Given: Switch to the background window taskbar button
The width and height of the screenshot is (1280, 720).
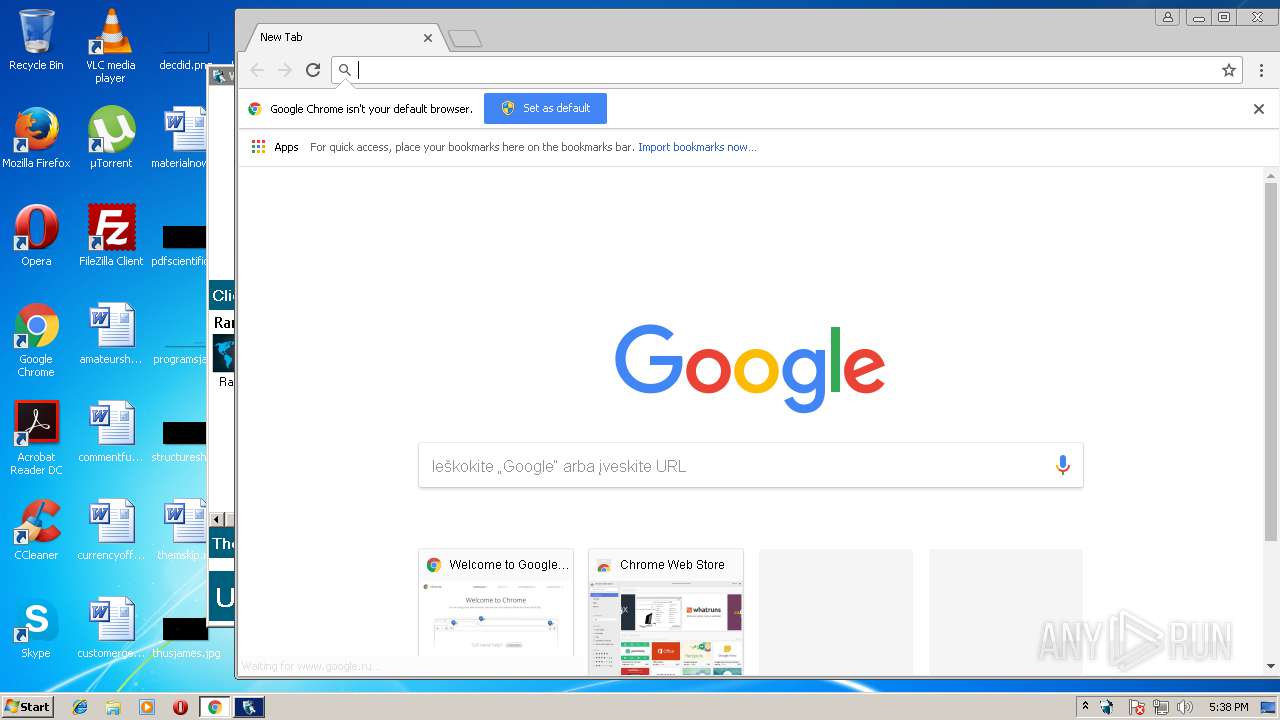Looking at the screenshot, I should coord(249,707).
